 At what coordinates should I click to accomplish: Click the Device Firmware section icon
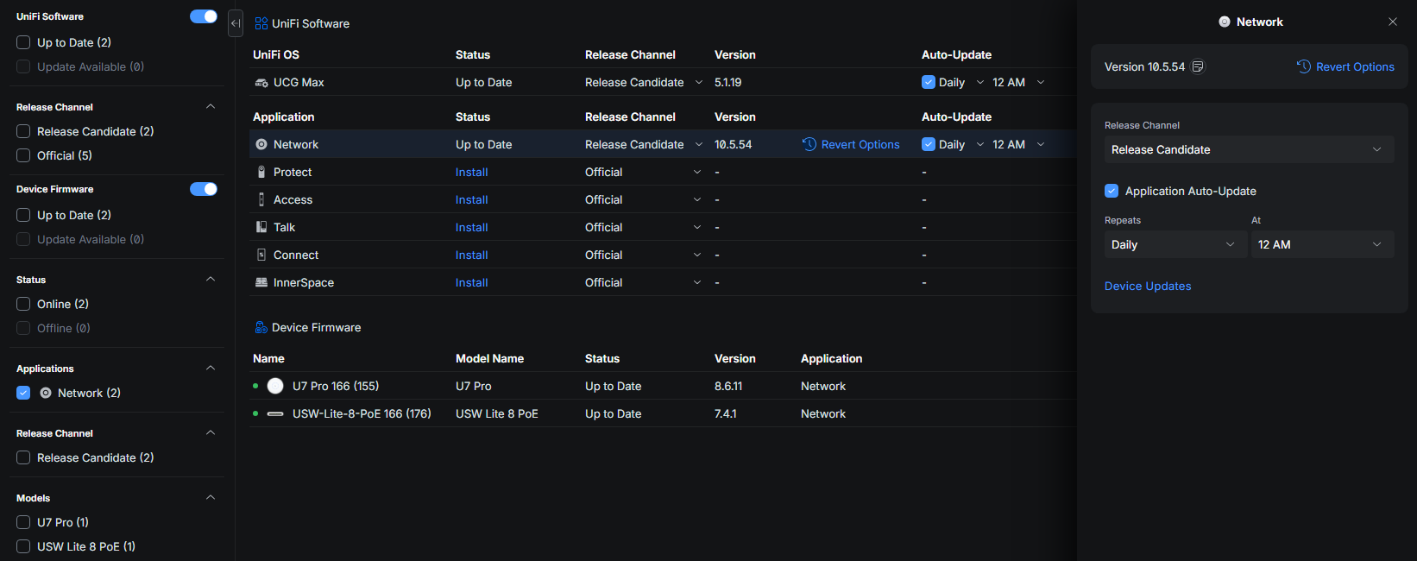[x=261, y=328]
